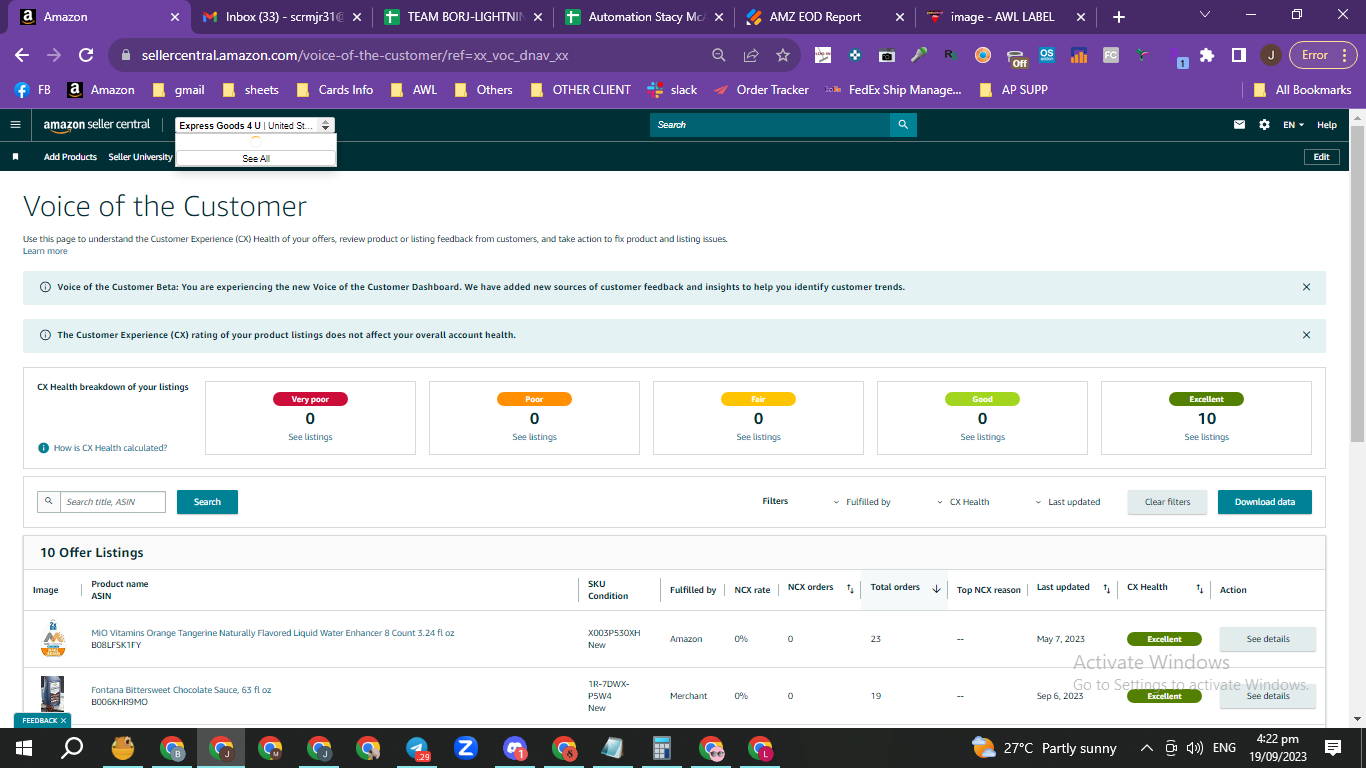Open the Help link in the header
This screenshot has width=1366, height=768.
click(1327, 125)
